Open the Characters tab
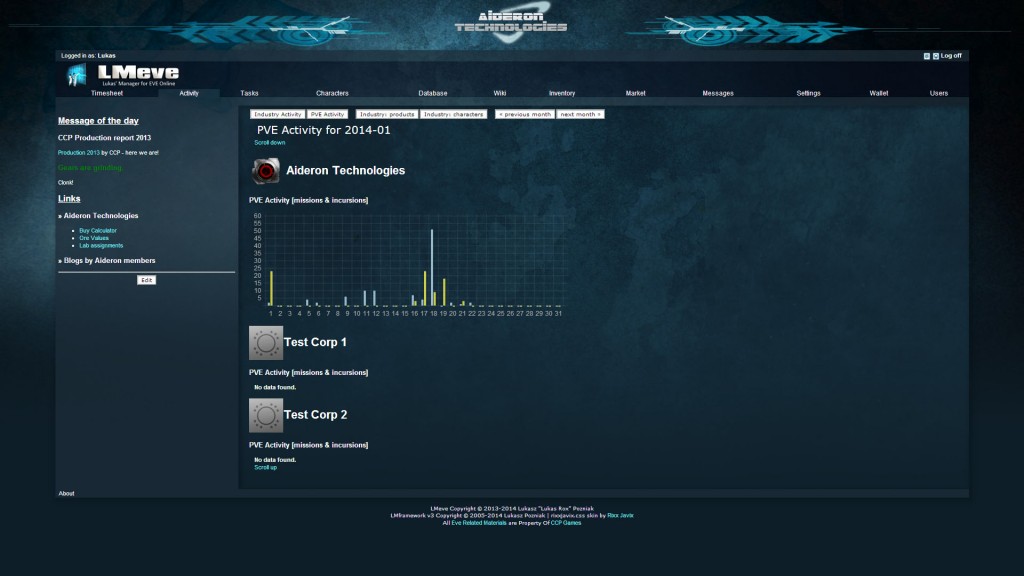This screenshot has width=1024, height=576. tap(332, 93)
